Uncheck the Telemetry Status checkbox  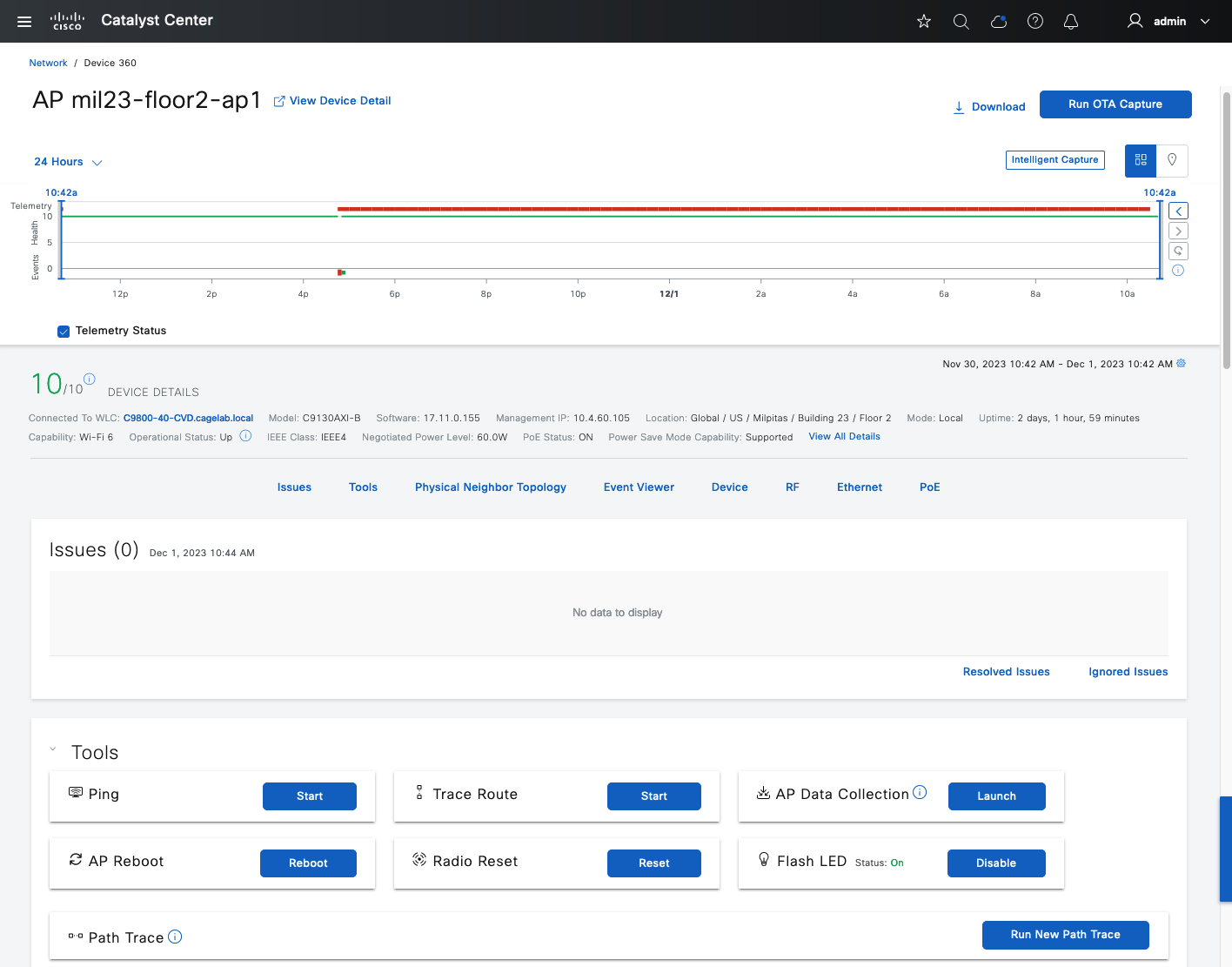tap(64, 332)
